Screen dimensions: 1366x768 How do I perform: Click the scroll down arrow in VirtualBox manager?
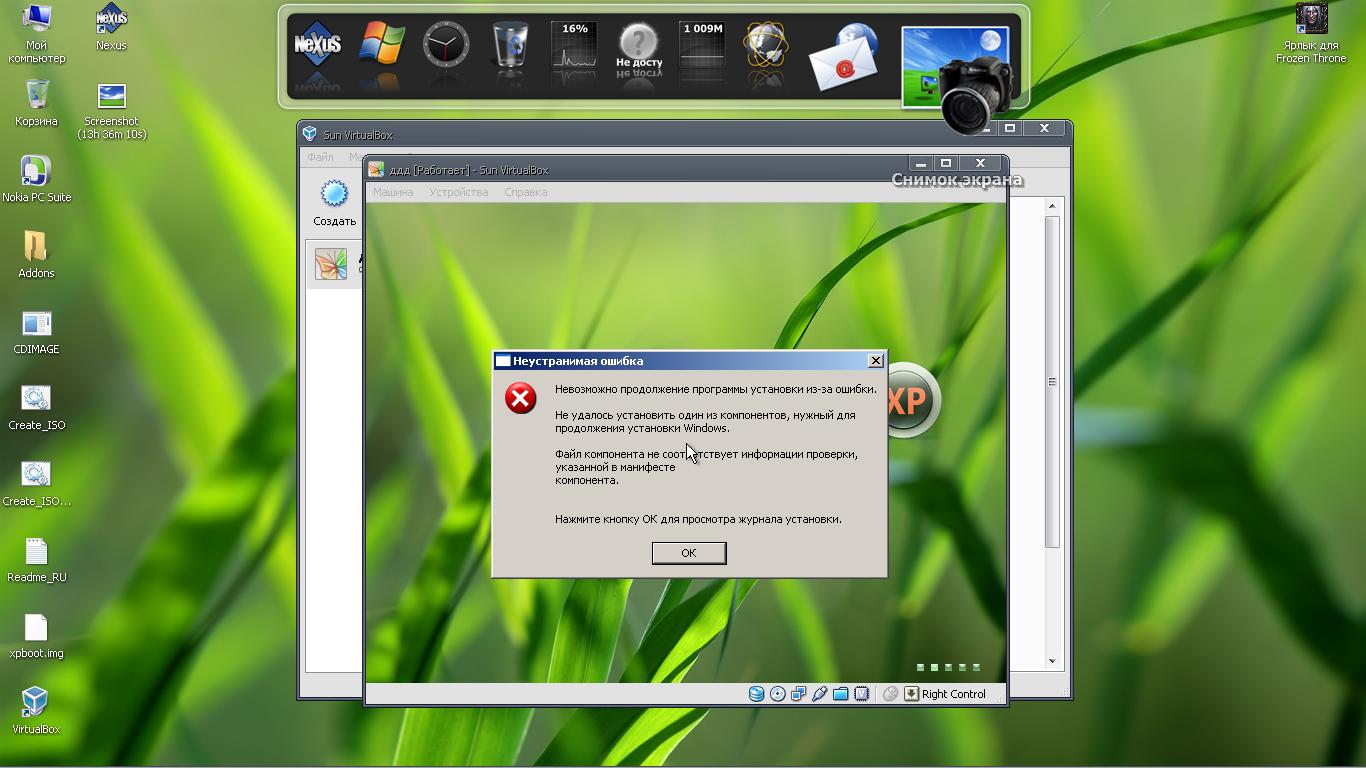[1052, 661]
